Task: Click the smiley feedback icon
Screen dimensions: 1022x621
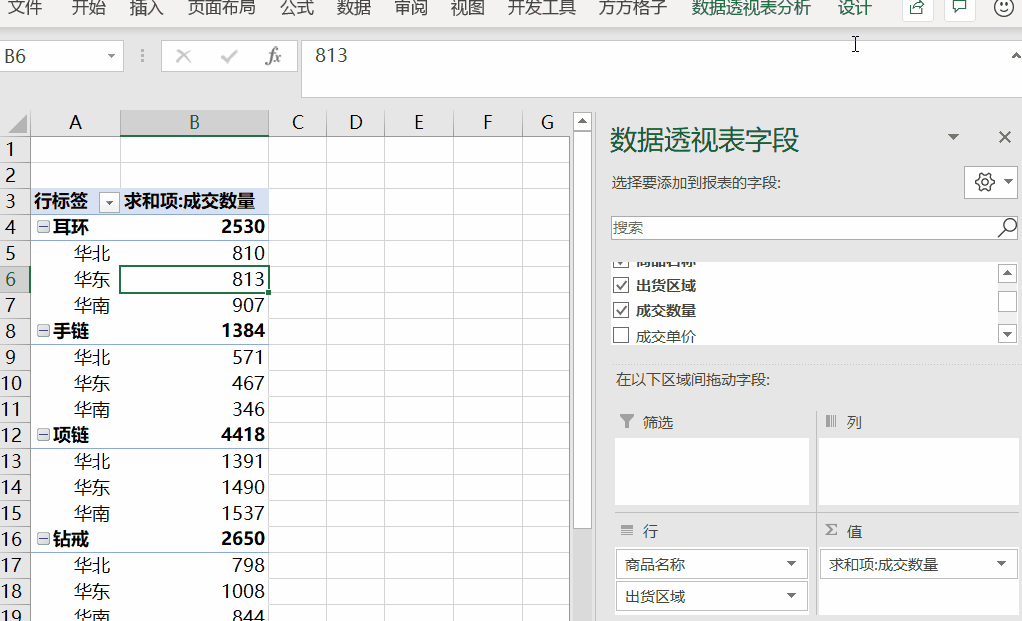Action: tap(1004, 8)
